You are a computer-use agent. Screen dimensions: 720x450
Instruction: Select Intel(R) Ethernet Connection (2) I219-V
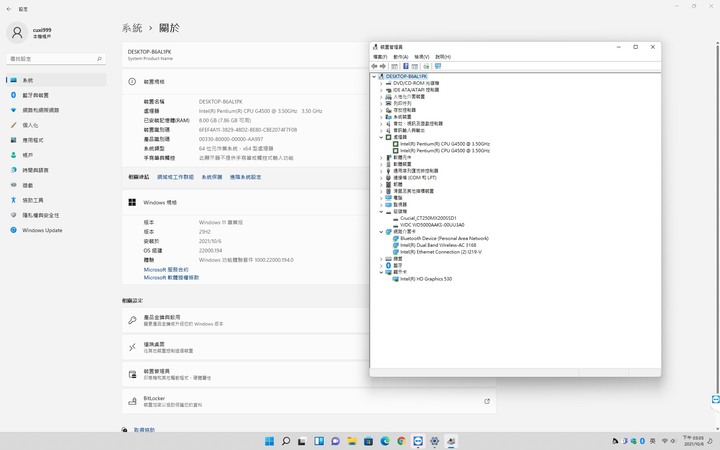pos(441,252)
